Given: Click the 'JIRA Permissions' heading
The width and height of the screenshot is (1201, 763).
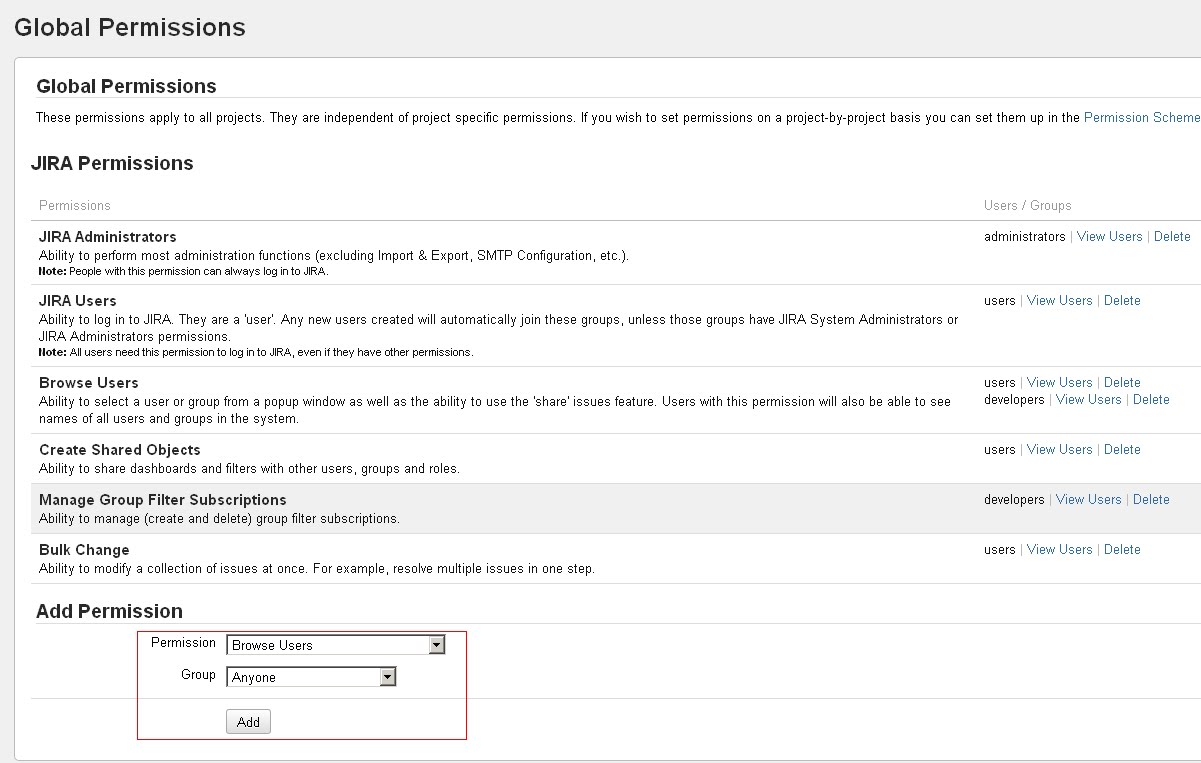Looking at the screenshot, I should tap(112, 164).
